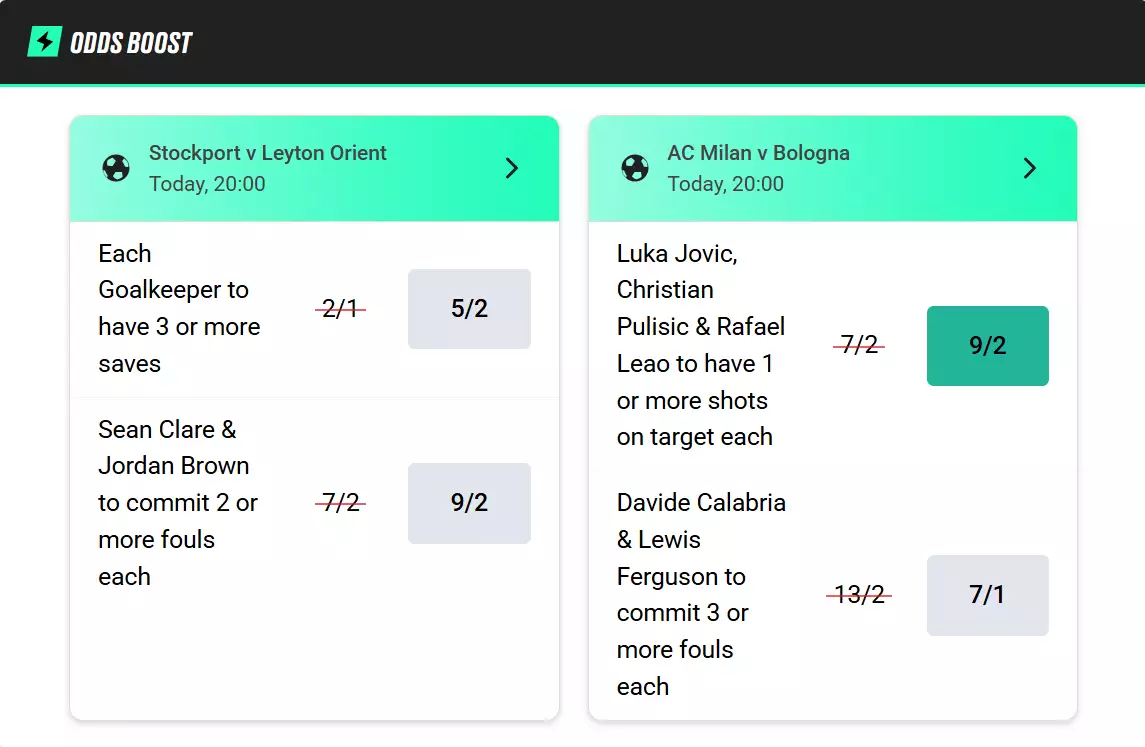Screen dimensions: 1145x747
Task: Click the Each Goalkeeper 3 or more saves text
Action: pos(178,308)
